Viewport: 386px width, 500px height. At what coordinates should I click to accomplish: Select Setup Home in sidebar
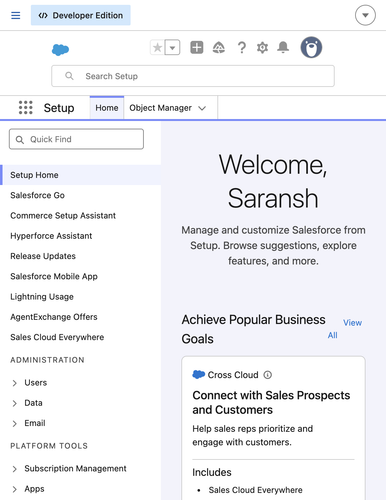(80, 175)
